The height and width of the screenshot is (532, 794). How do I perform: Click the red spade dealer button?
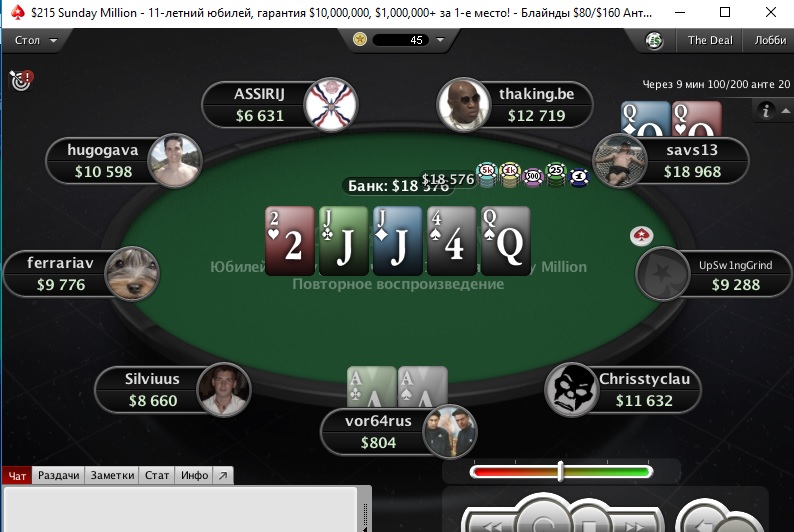pyautogui.click(x=642, y=236)
